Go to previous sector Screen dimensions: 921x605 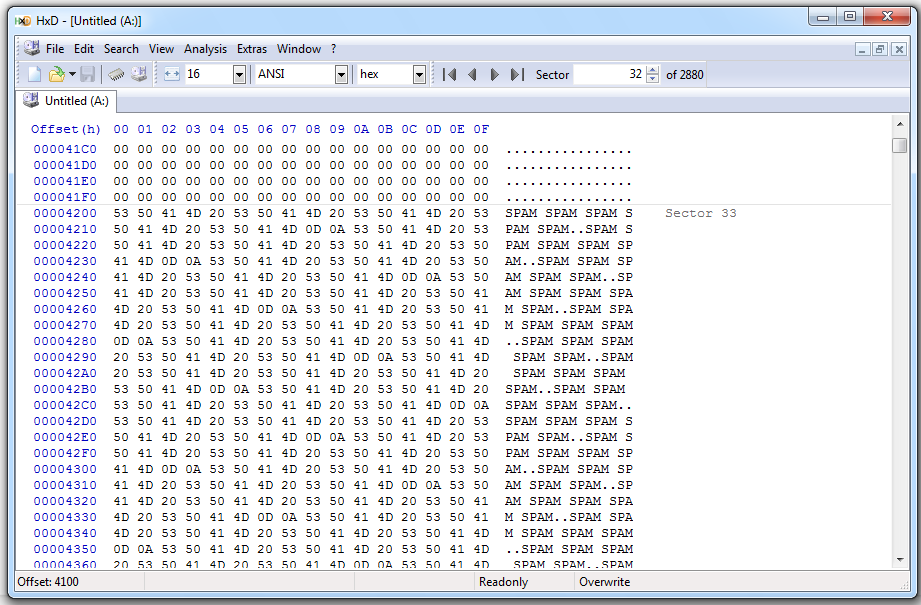tap(472, 75)
